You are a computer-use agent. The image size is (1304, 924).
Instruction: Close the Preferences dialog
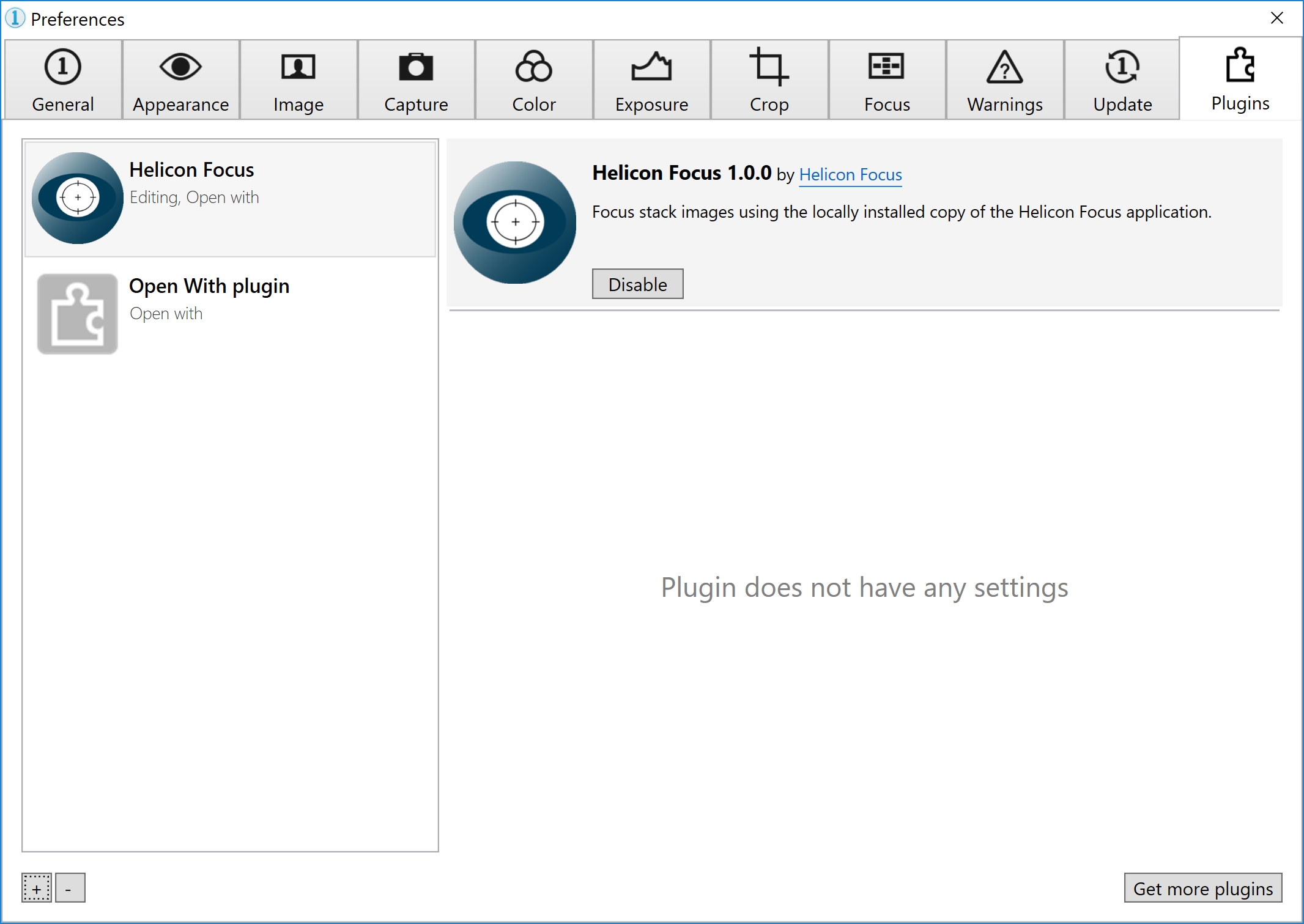1276,18
